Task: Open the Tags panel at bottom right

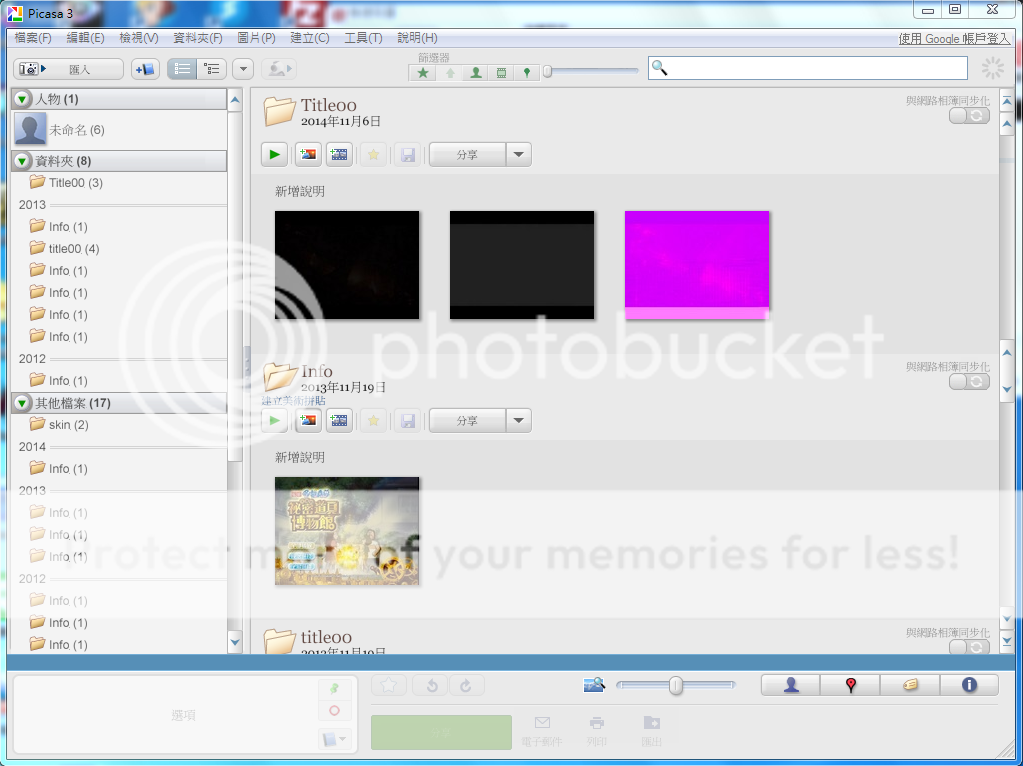Action: tap(908, 685)
